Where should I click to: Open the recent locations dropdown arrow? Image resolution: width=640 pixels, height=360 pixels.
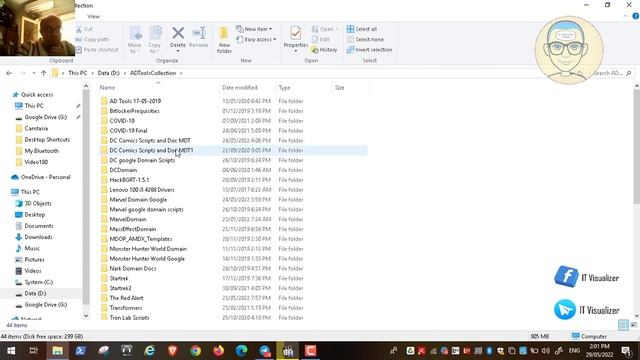(33, 73)
